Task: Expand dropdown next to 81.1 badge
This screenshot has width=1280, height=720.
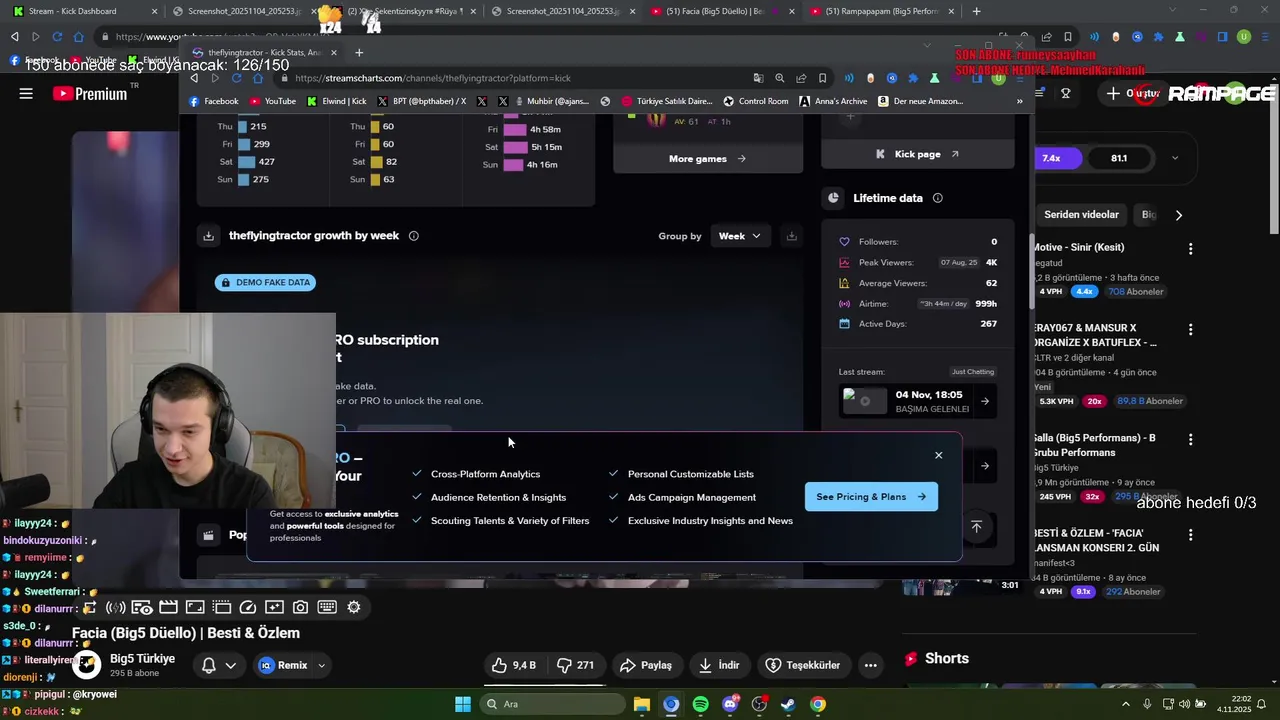Action: coord(1175,158)
